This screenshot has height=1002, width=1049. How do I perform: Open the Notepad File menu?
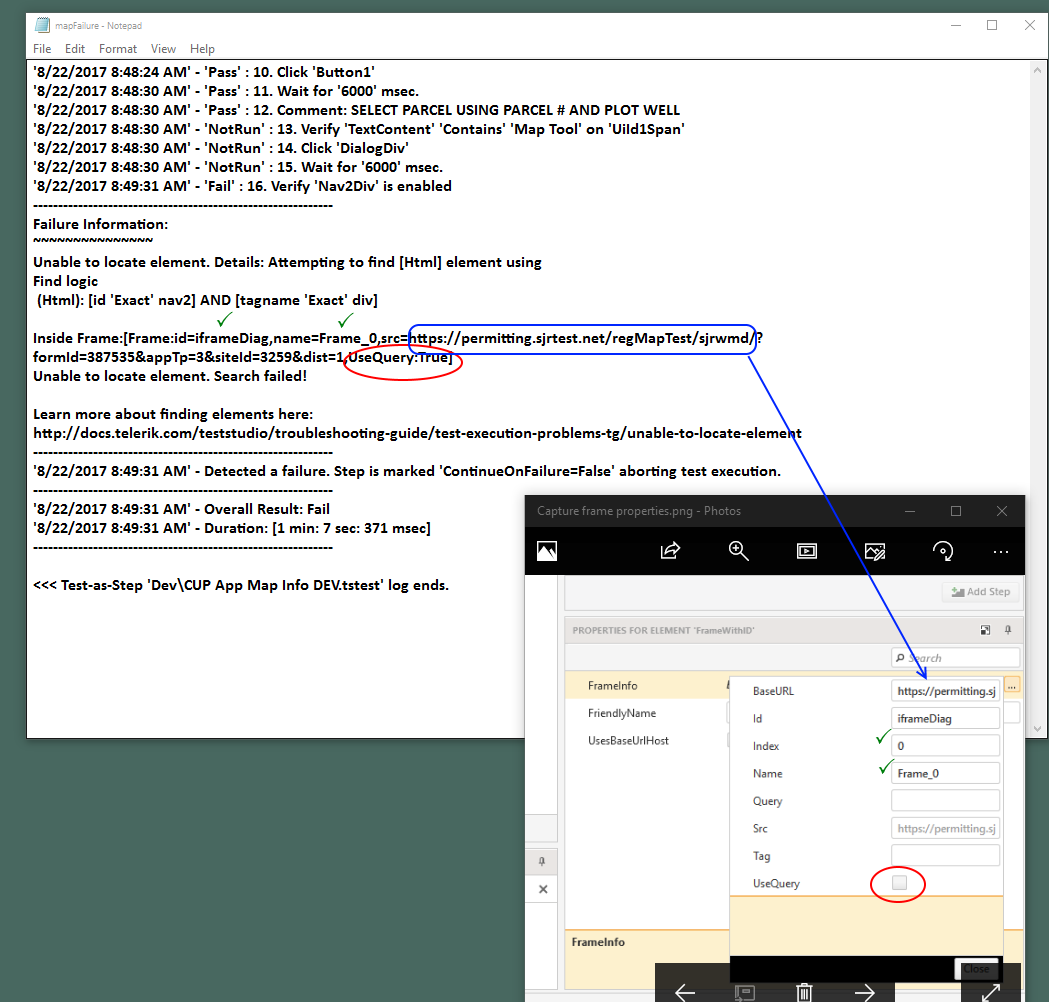point(42,49)
